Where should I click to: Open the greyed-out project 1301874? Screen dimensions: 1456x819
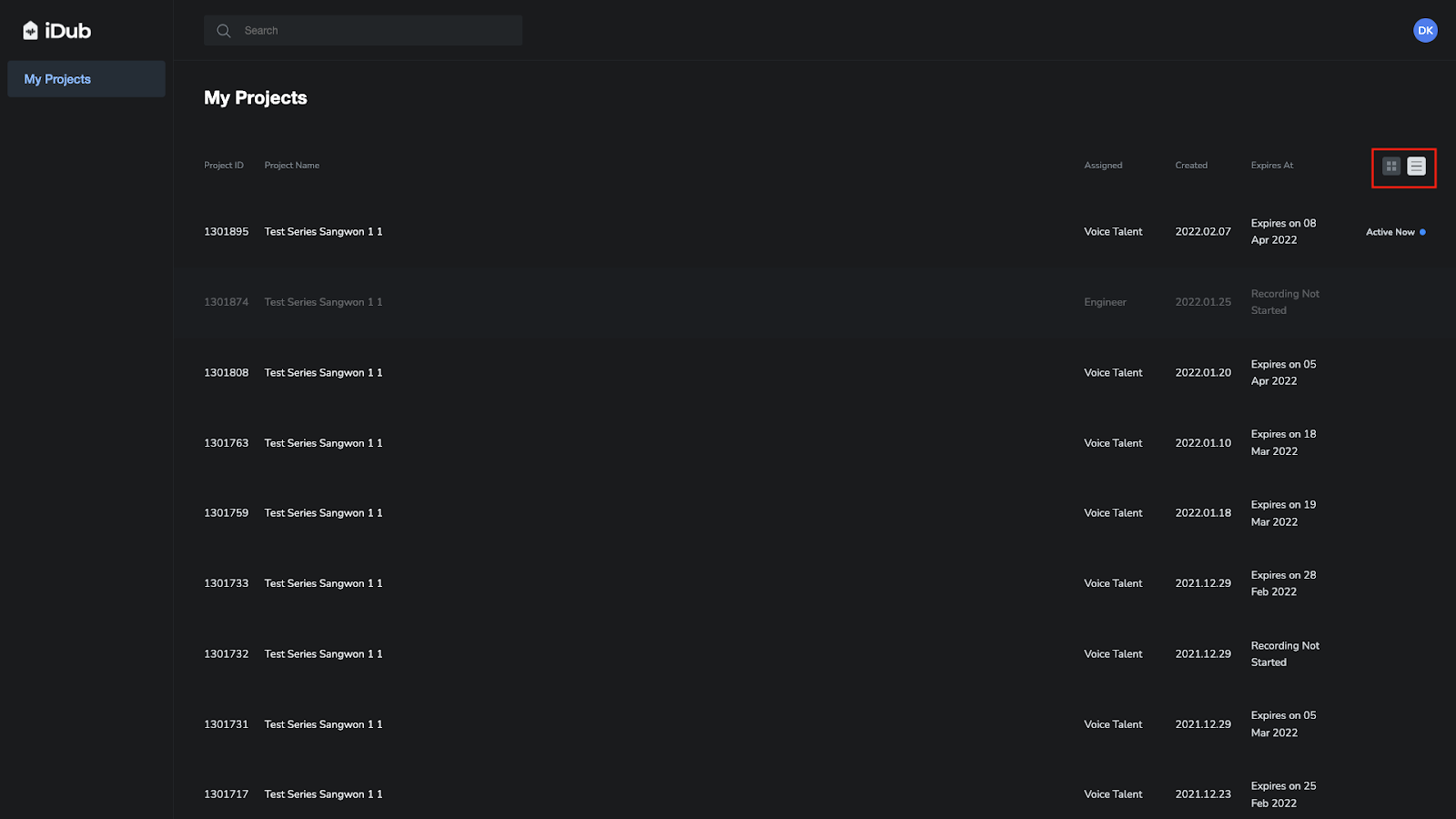tap(814, 302)
